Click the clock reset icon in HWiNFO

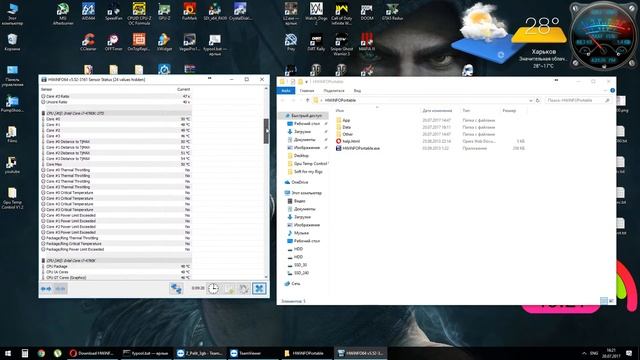213,289
